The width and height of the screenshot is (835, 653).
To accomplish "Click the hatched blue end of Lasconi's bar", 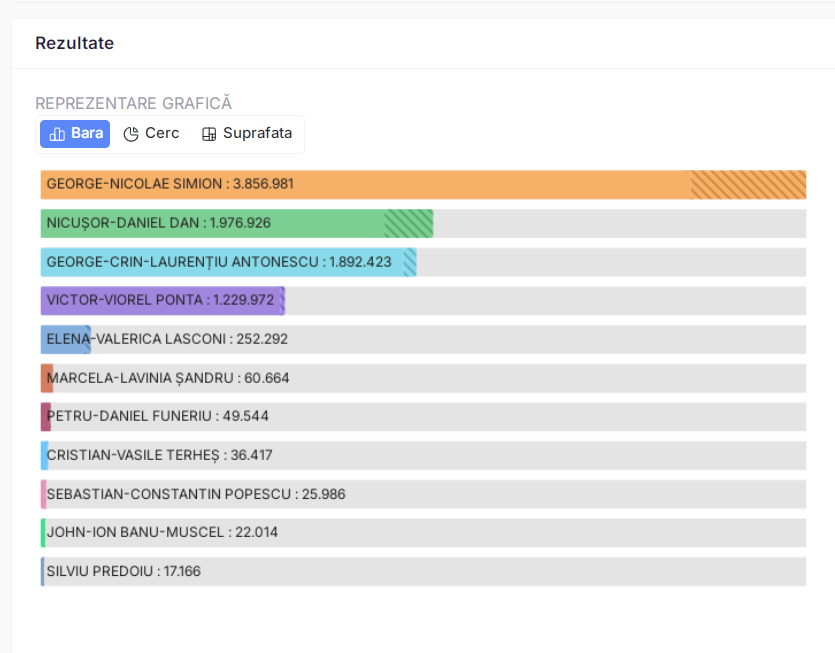I will click(x=88, y=339).
